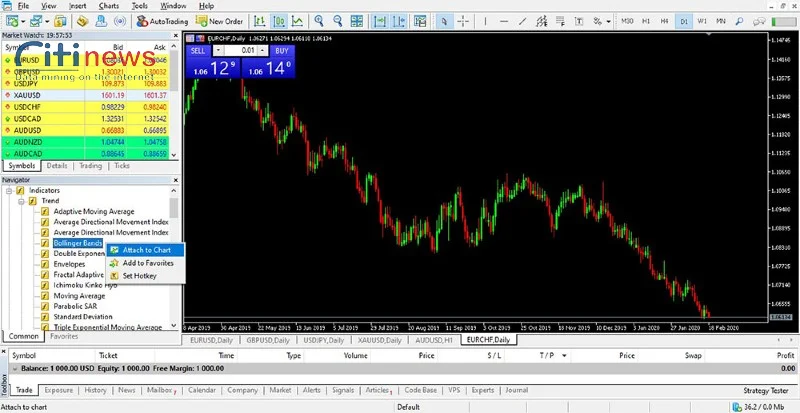
Task: Select the horizontal line drawing tool
Action: coord(504,21)
